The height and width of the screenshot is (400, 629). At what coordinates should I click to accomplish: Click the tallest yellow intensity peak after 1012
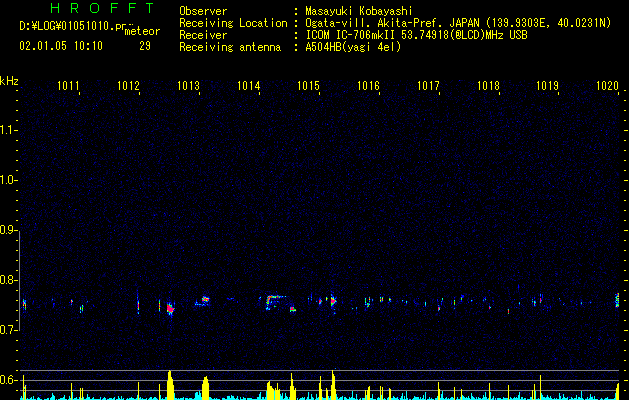(x=170, y=385)
